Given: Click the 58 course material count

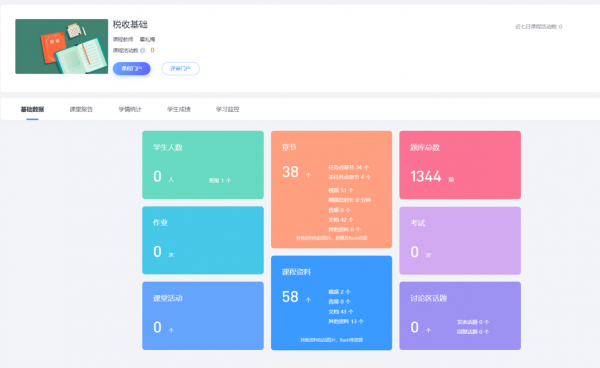Looking at the screenshot, I should pos(290,297).
